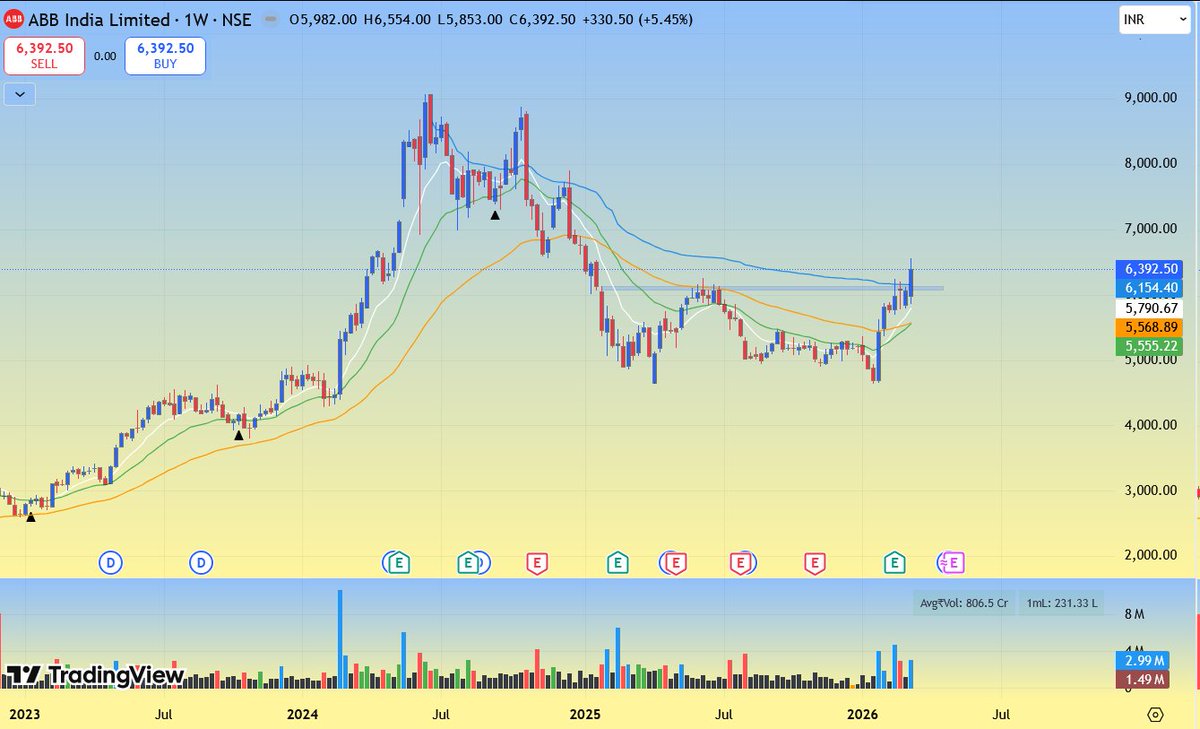Click the first green E earnings marker in early 2024

399,564
